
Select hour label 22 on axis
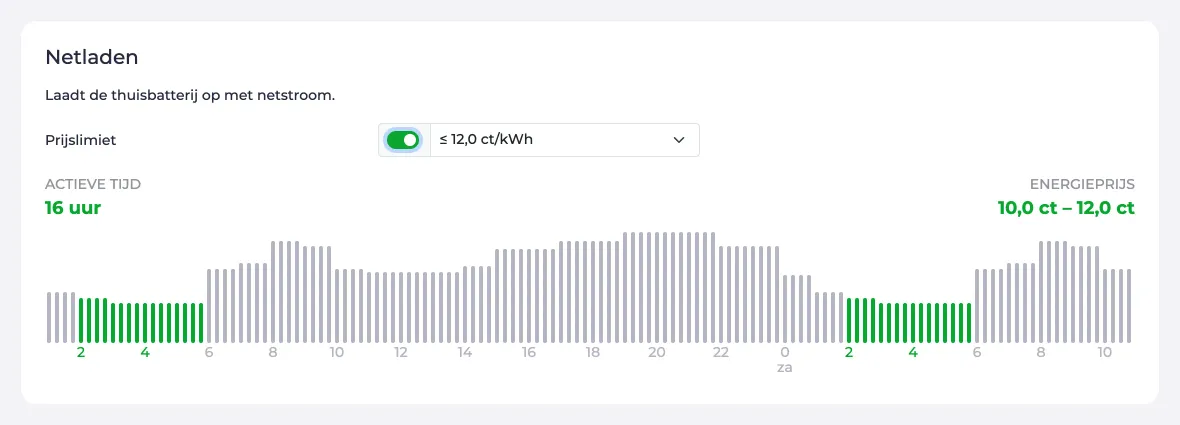721,353
